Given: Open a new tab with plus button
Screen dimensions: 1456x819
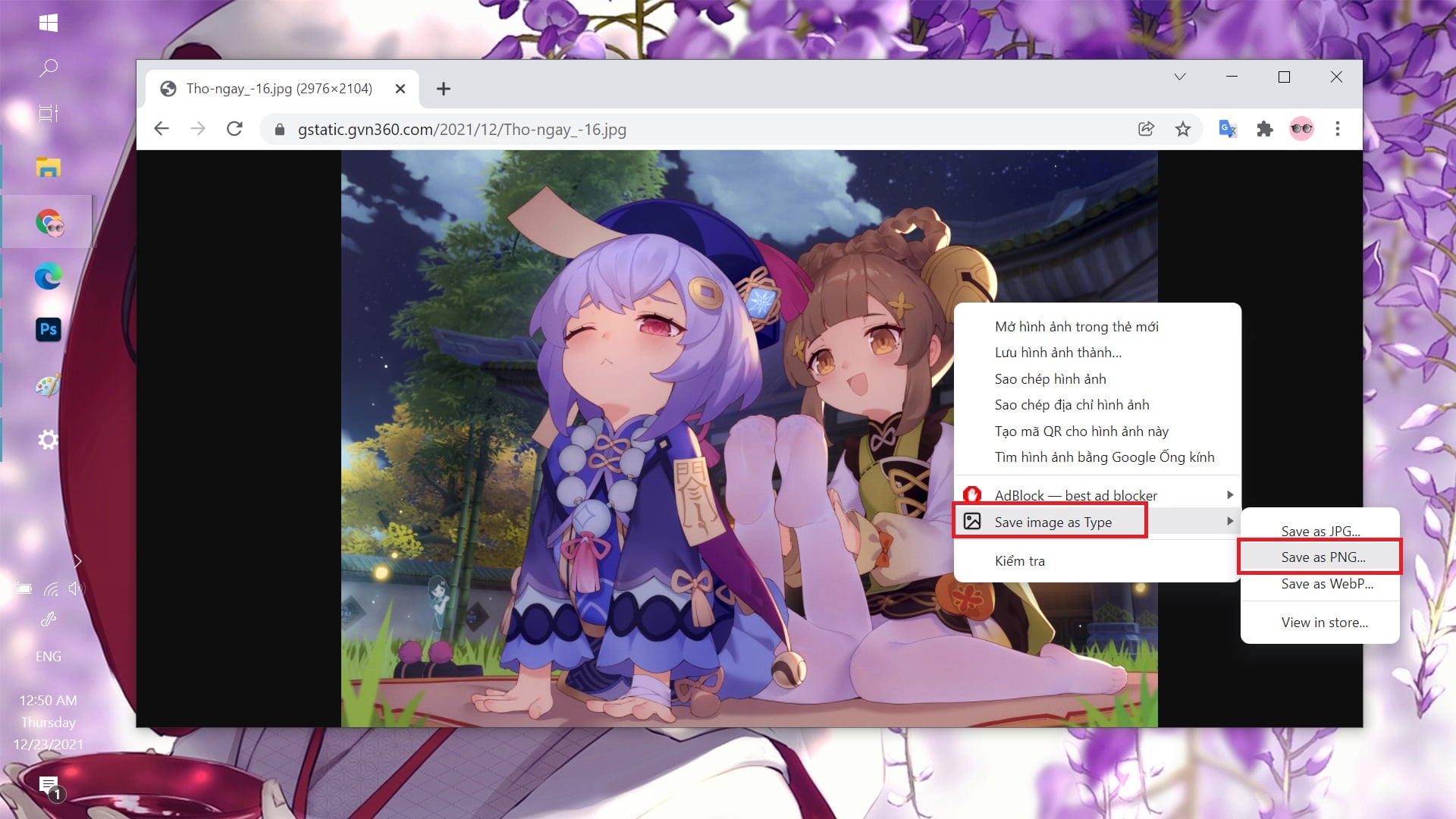Looking at the screenshot, I should (444, 89).
